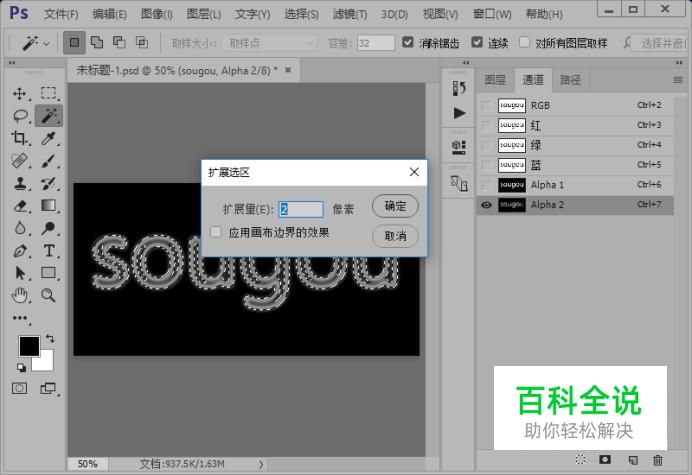Select the Crop tool
The image size is (692, 475).
pyautogui.click(x=19, y=138)
